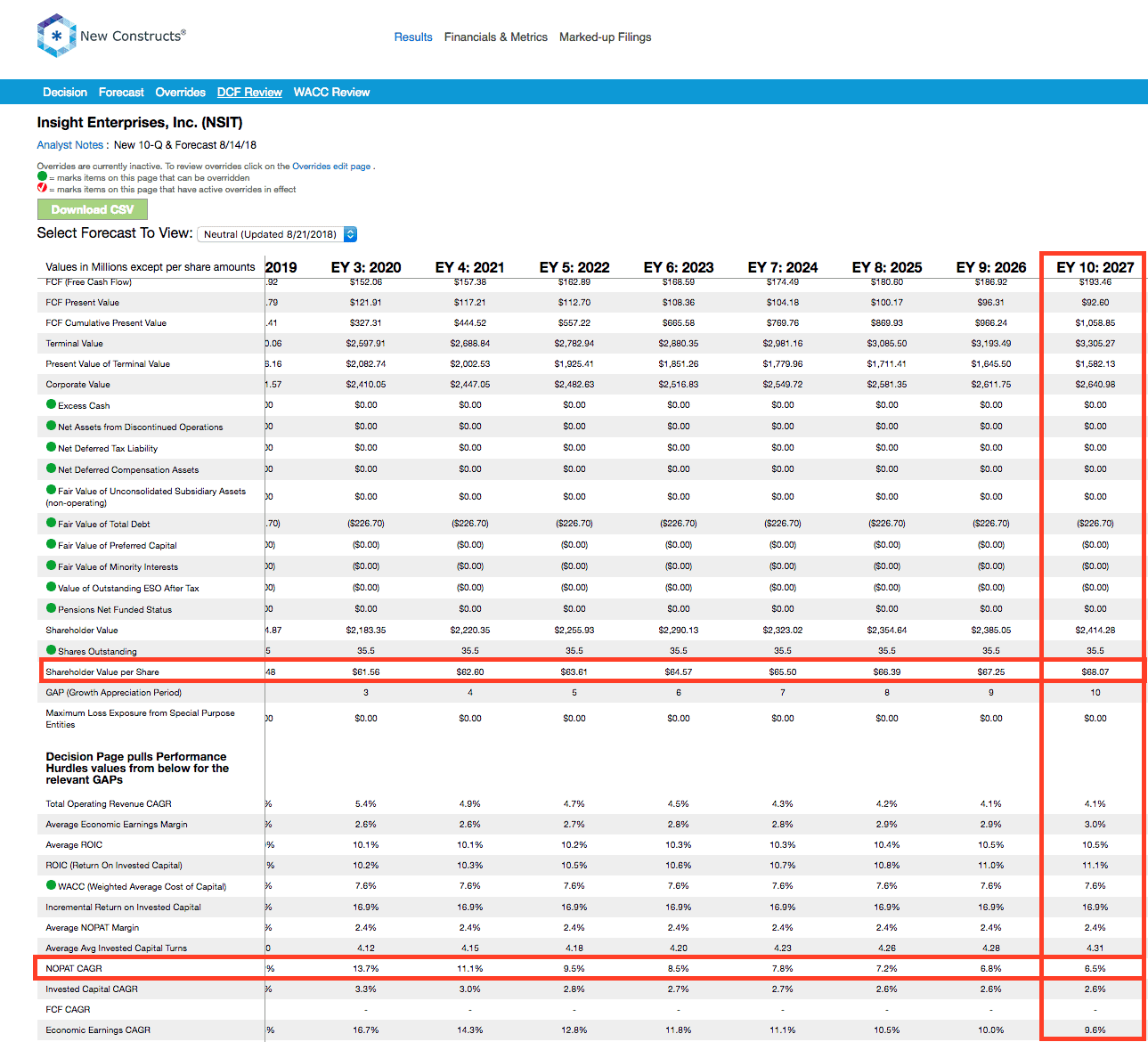Click the Average ROIC row label

tap(74, 845)
